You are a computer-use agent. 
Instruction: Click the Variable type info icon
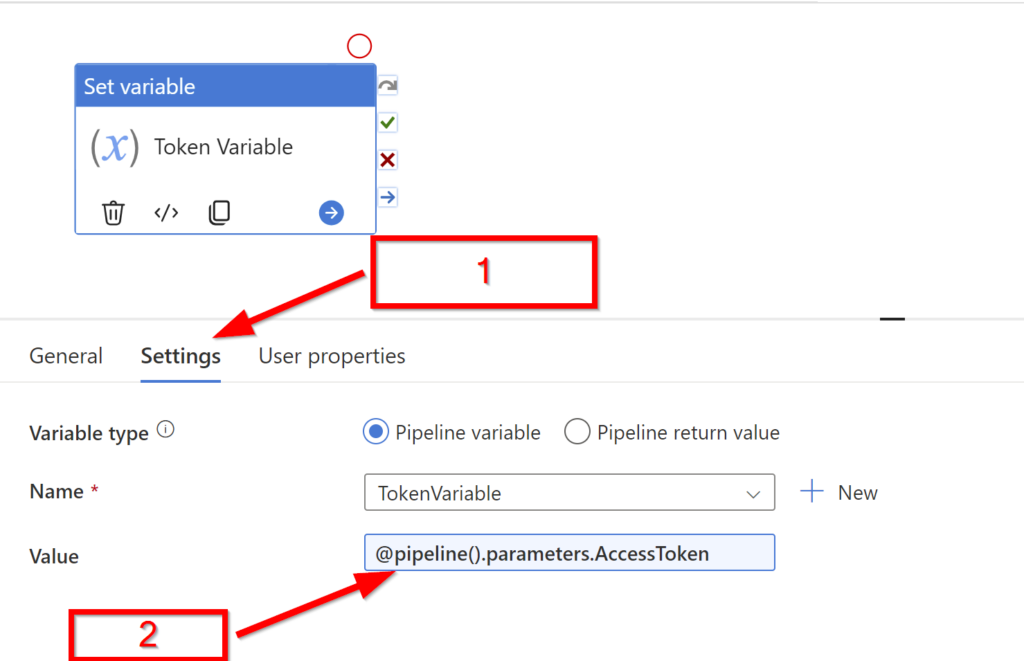pos(166,429)
